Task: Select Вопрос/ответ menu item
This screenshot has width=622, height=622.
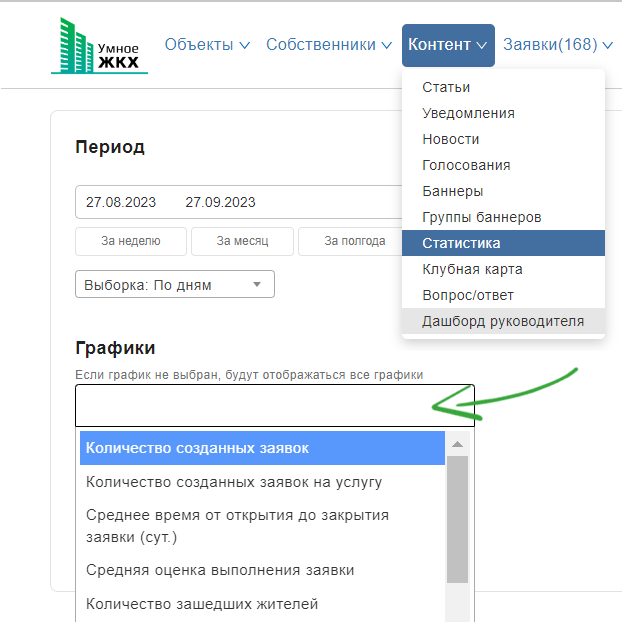Action: pyautogui.click(x=503, y=295)
